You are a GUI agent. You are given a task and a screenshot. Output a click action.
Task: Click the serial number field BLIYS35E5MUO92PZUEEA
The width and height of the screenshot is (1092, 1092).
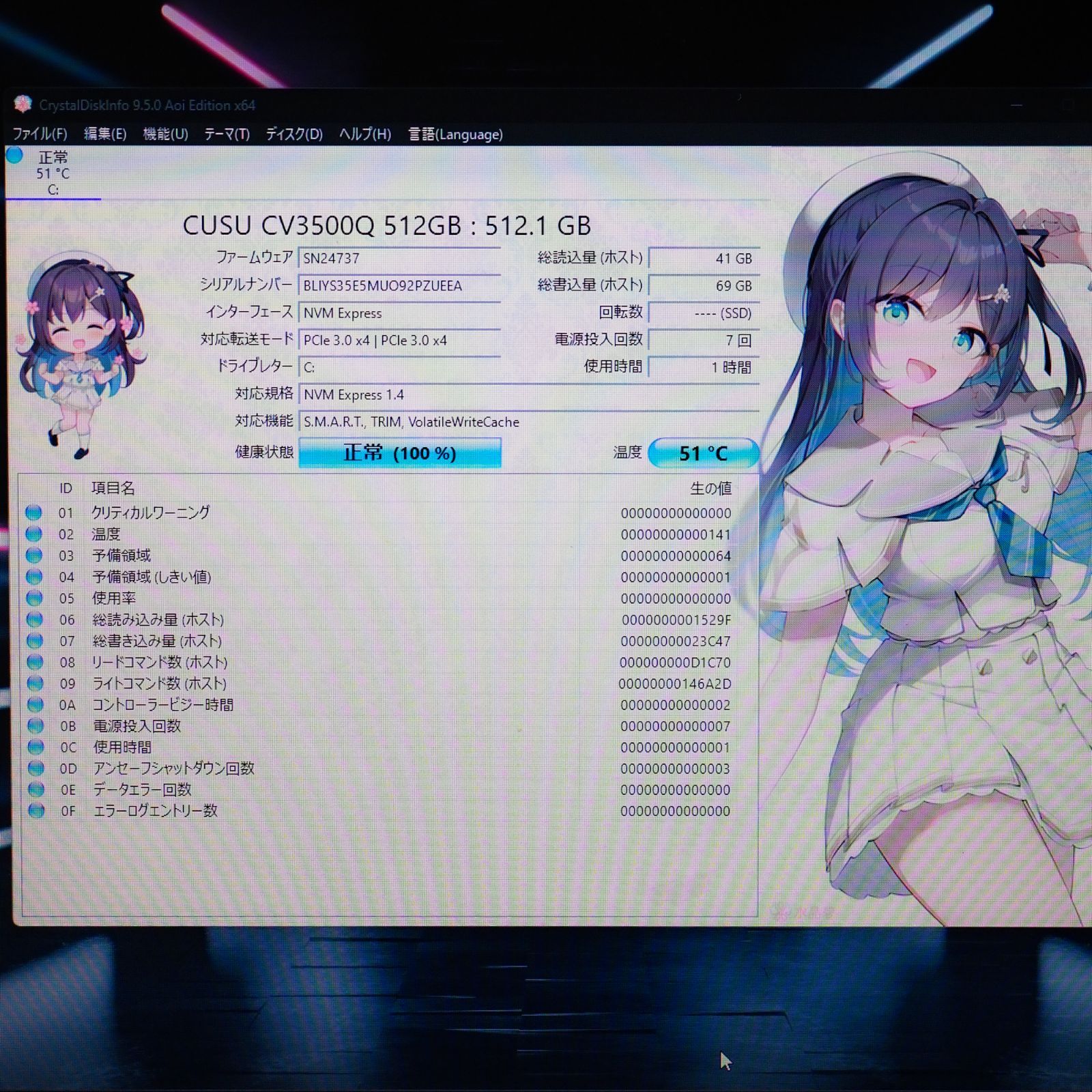point(400,285)
